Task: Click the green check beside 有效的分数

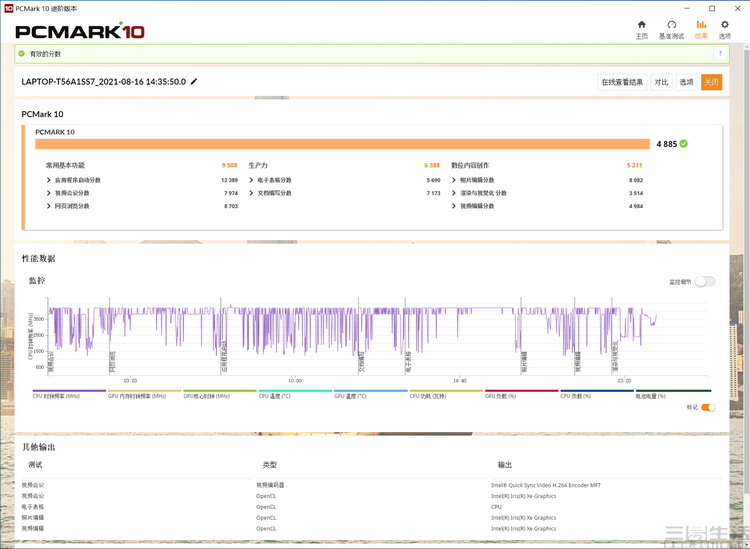Action: click(22, 54)
